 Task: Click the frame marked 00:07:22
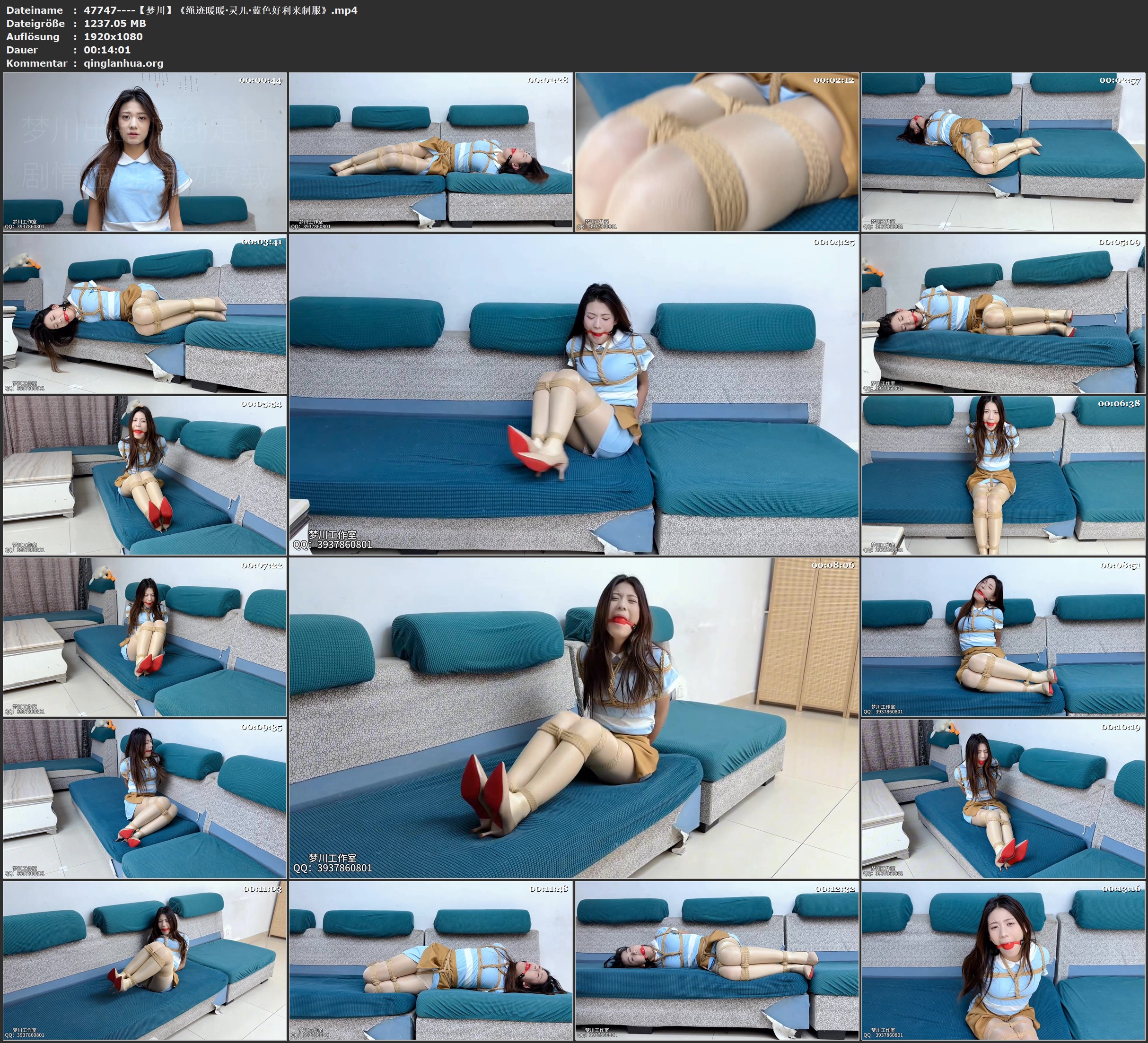[x=145, y=637]
